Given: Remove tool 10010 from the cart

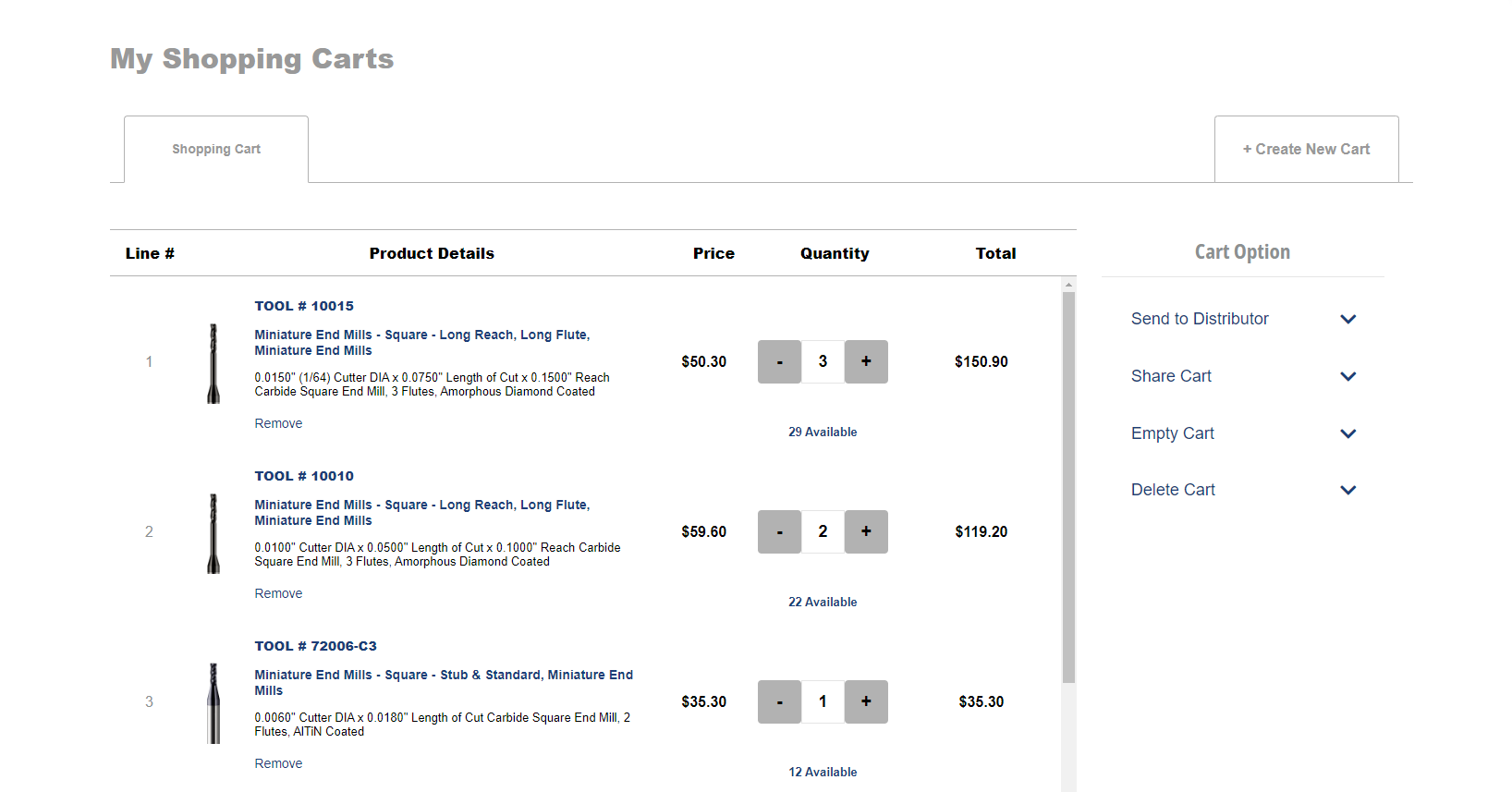Looking at the screenshot, I should coord(278,593).
